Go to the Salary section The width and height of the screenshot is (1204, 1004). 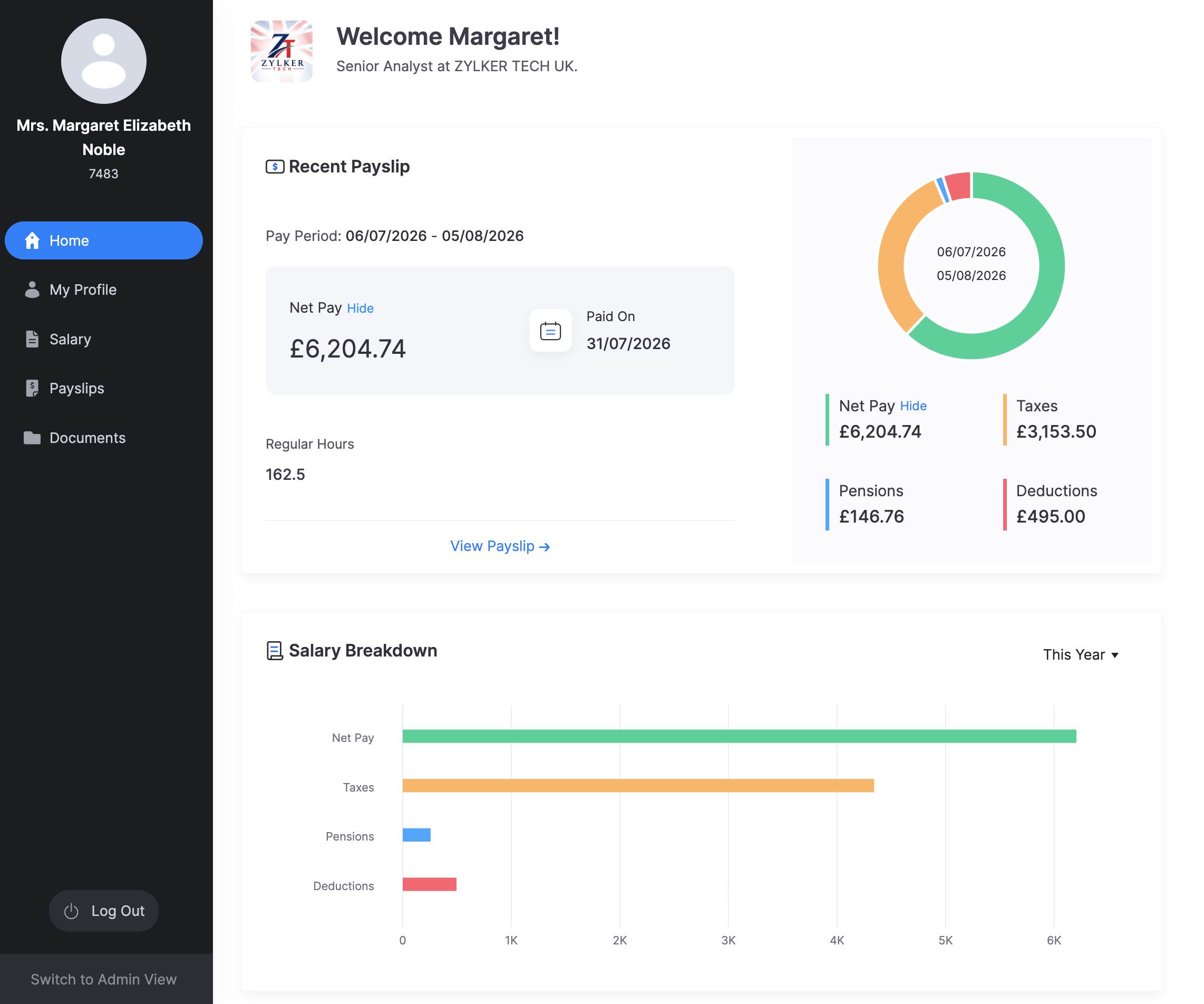(104, 339)
